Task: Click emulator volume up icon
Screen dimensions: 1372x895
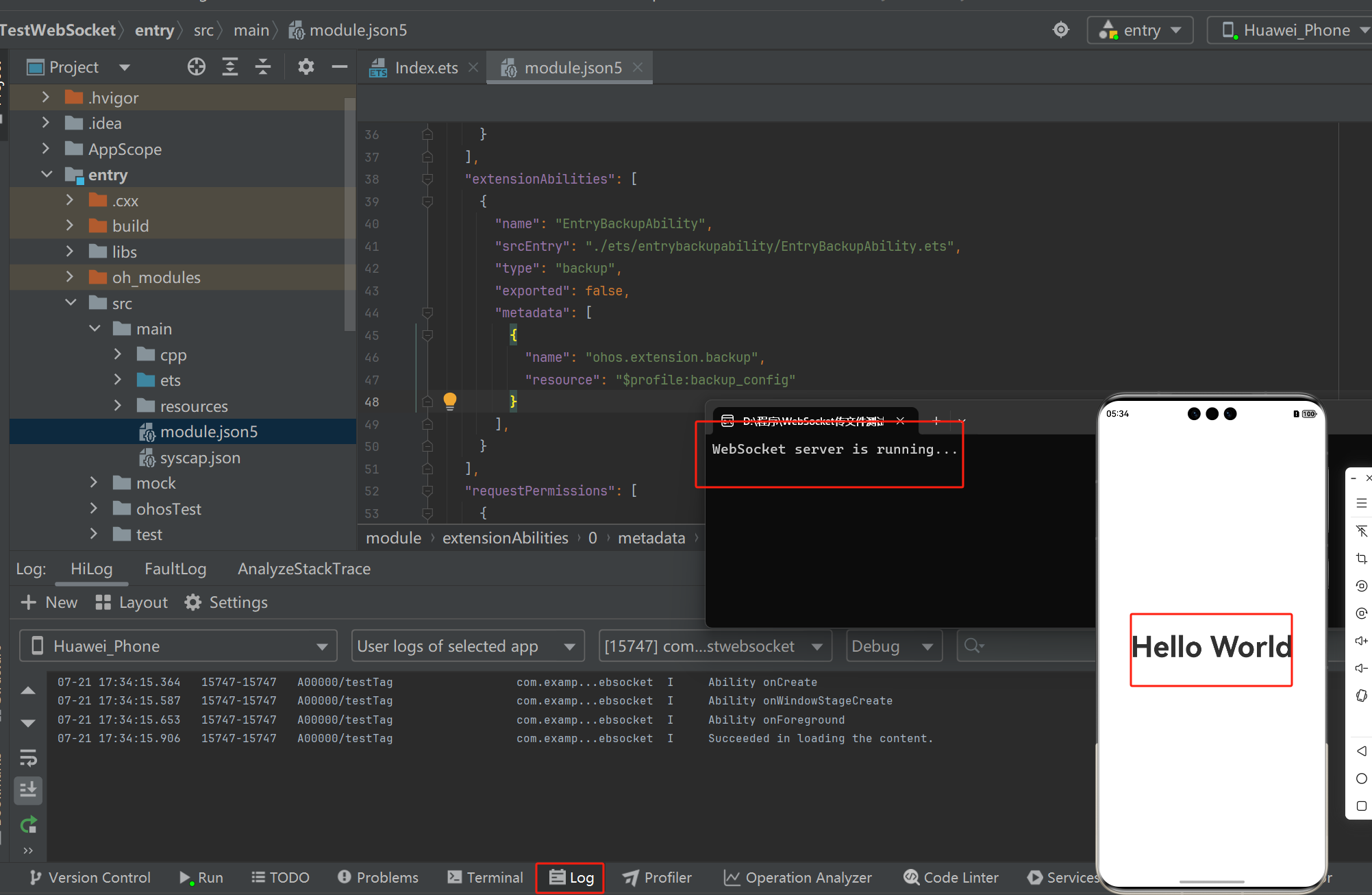Action: tap(1361, 641)
